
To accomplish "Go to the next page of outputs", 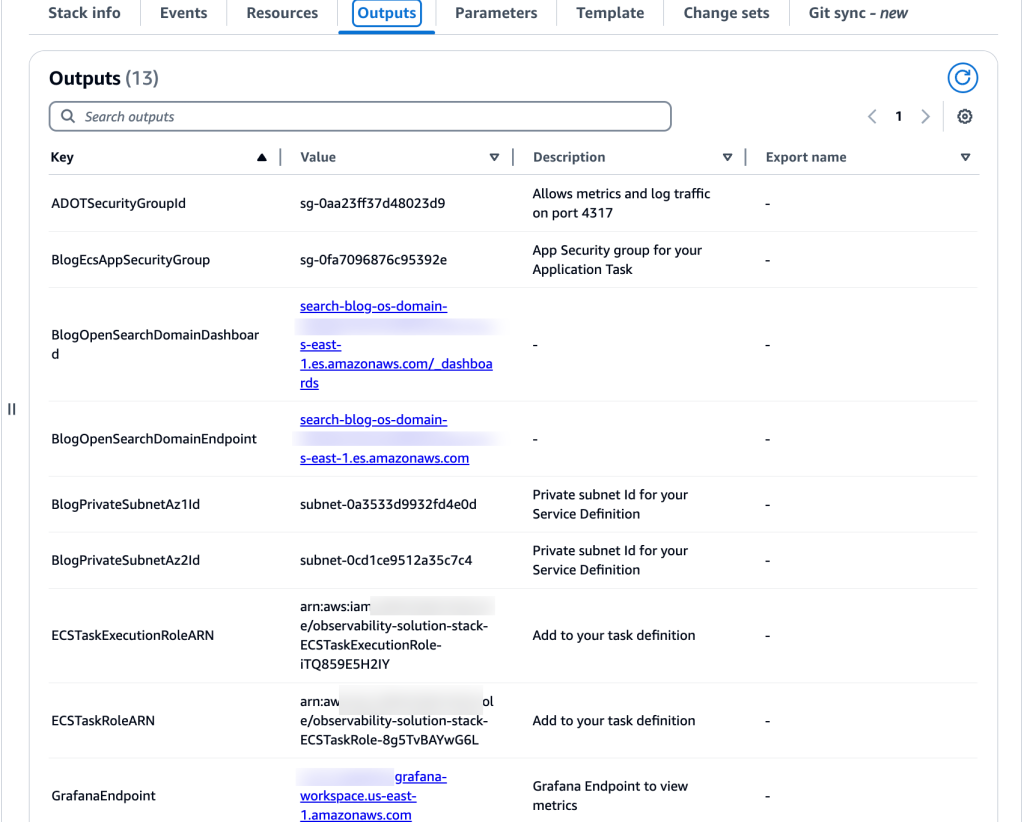I will tap(925, 116).
